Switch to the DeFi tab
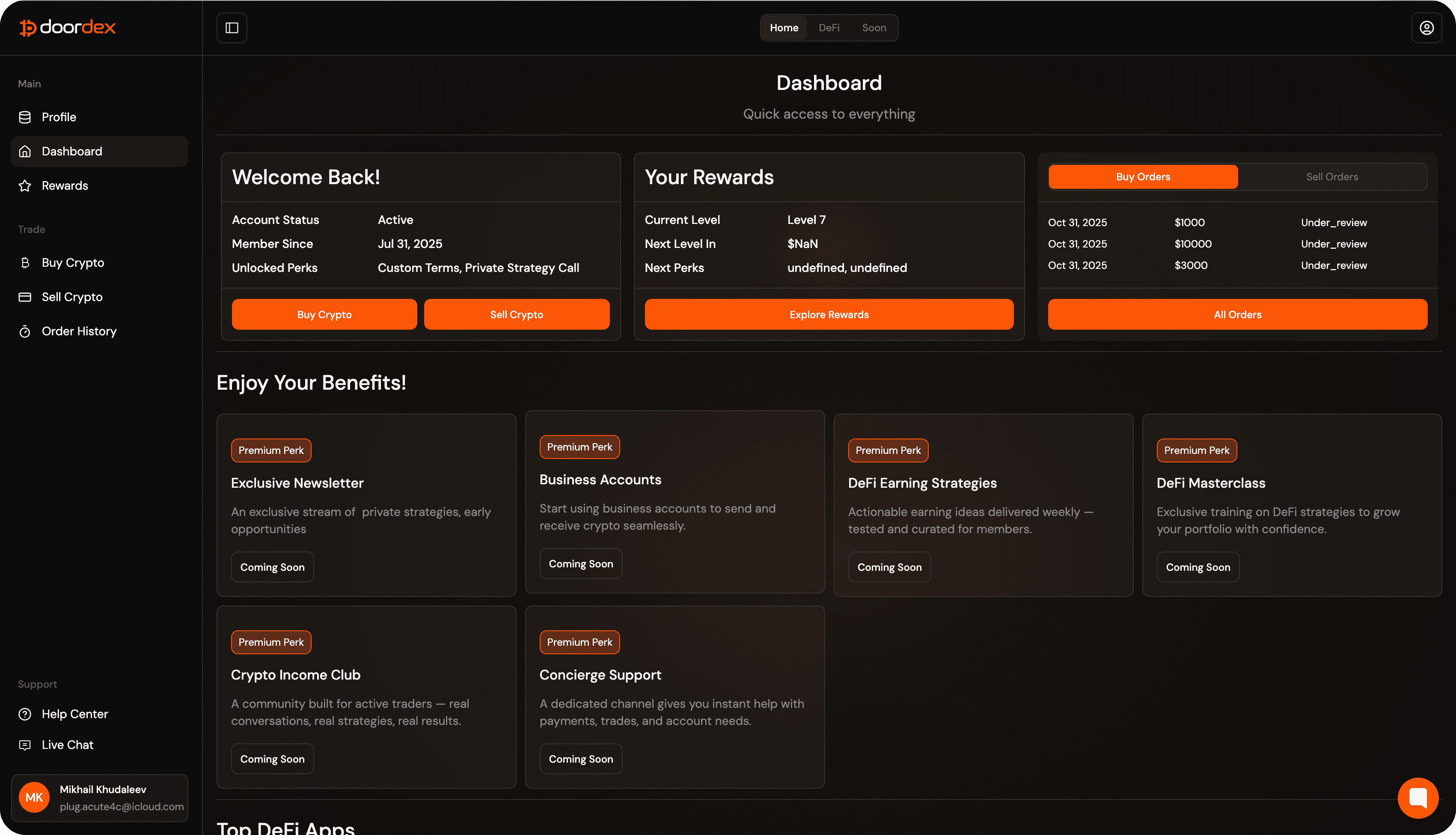This screenshot has height=835, width=1456. tap(829, 27)
